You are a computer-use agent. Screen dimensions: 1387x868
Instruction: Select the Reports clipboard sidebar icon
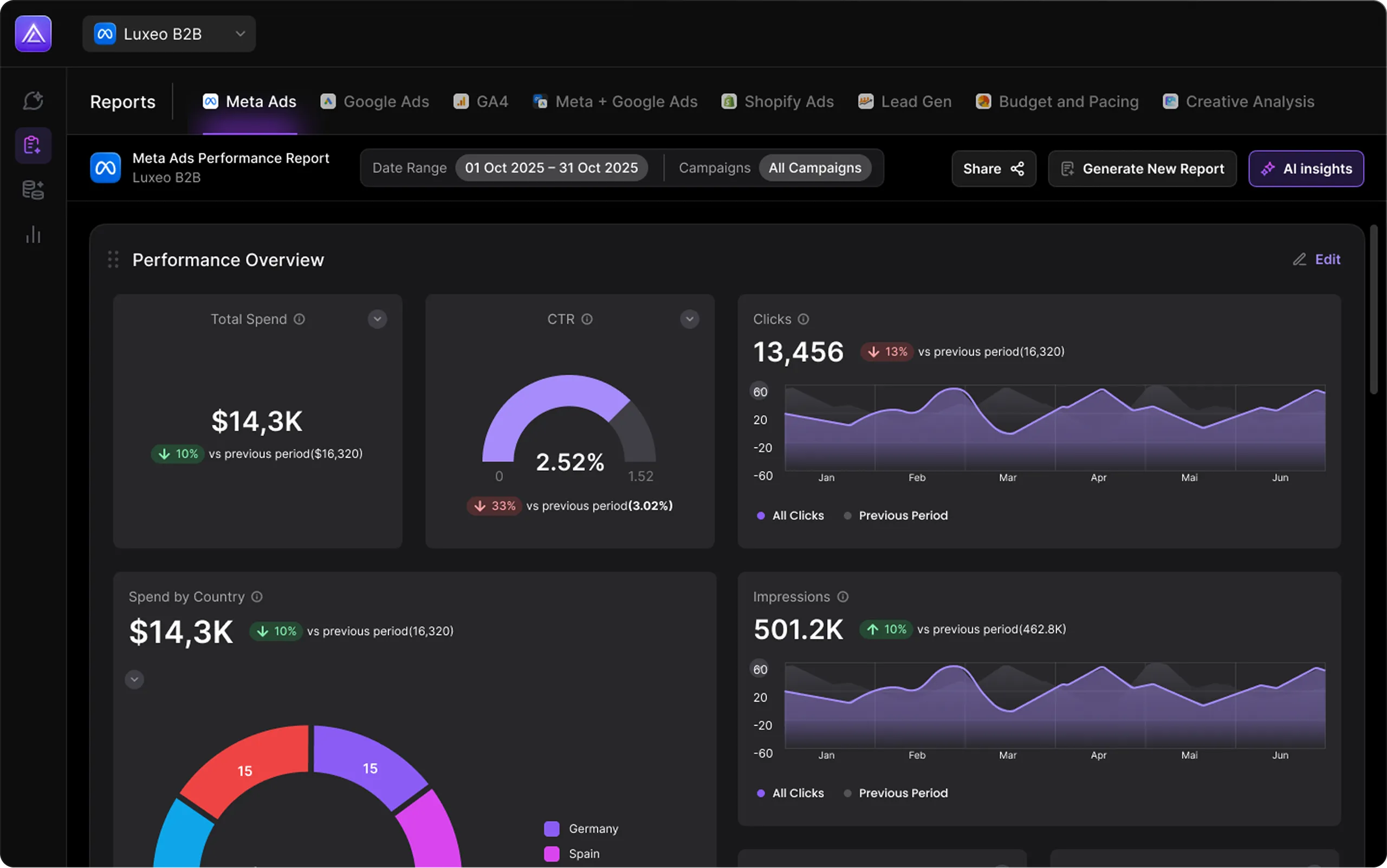(x=33, y=145)
